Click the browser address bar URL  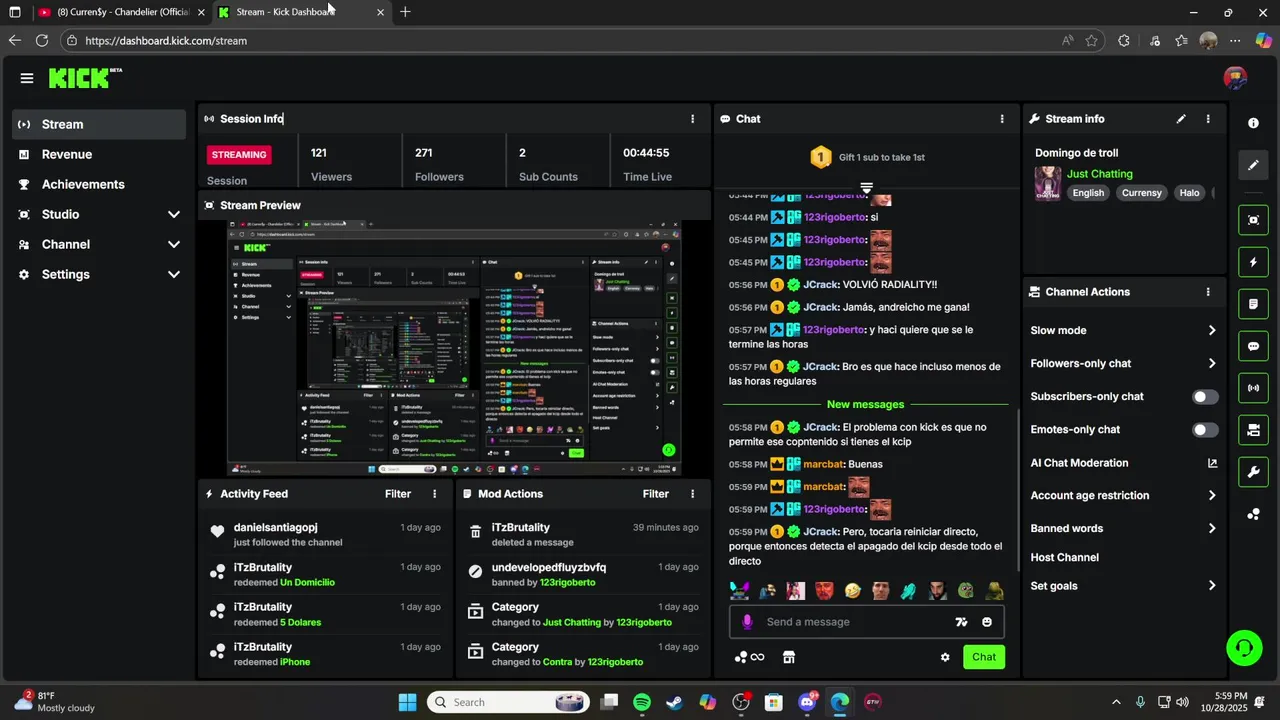[x=166, y=41]
